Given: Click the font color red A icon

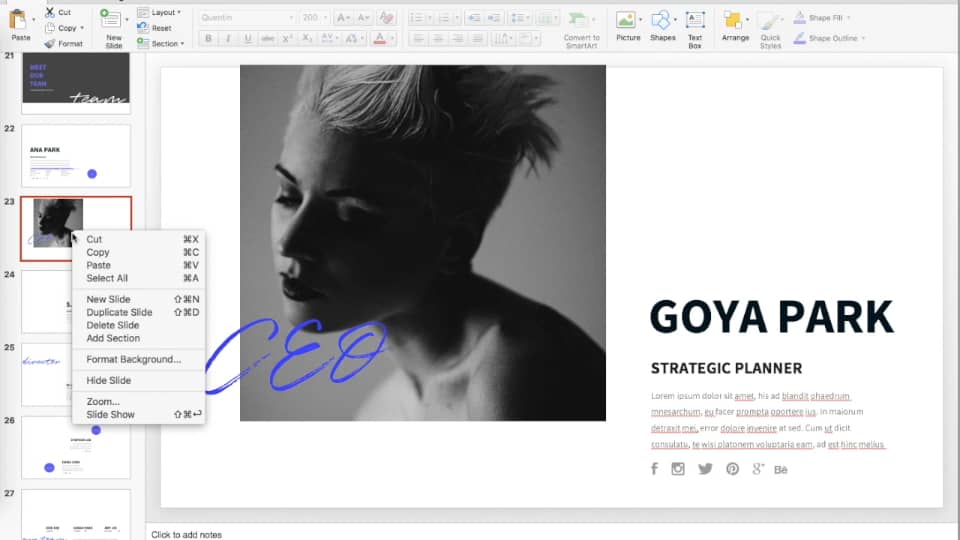Looking at the screenshot, I should tap(380, 39).
